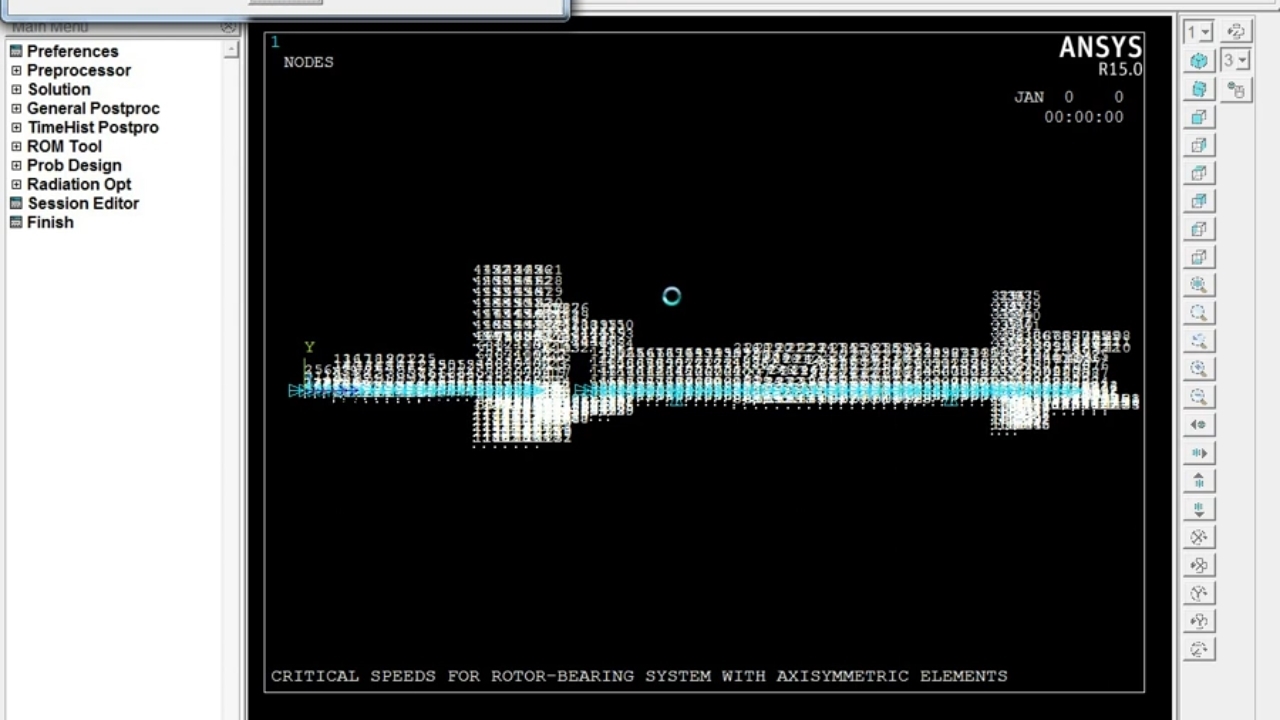Expand the Solution menu branch
The height and width of the screenshot is (720, 1280).
pyautogui.click(x=16, y=90)
